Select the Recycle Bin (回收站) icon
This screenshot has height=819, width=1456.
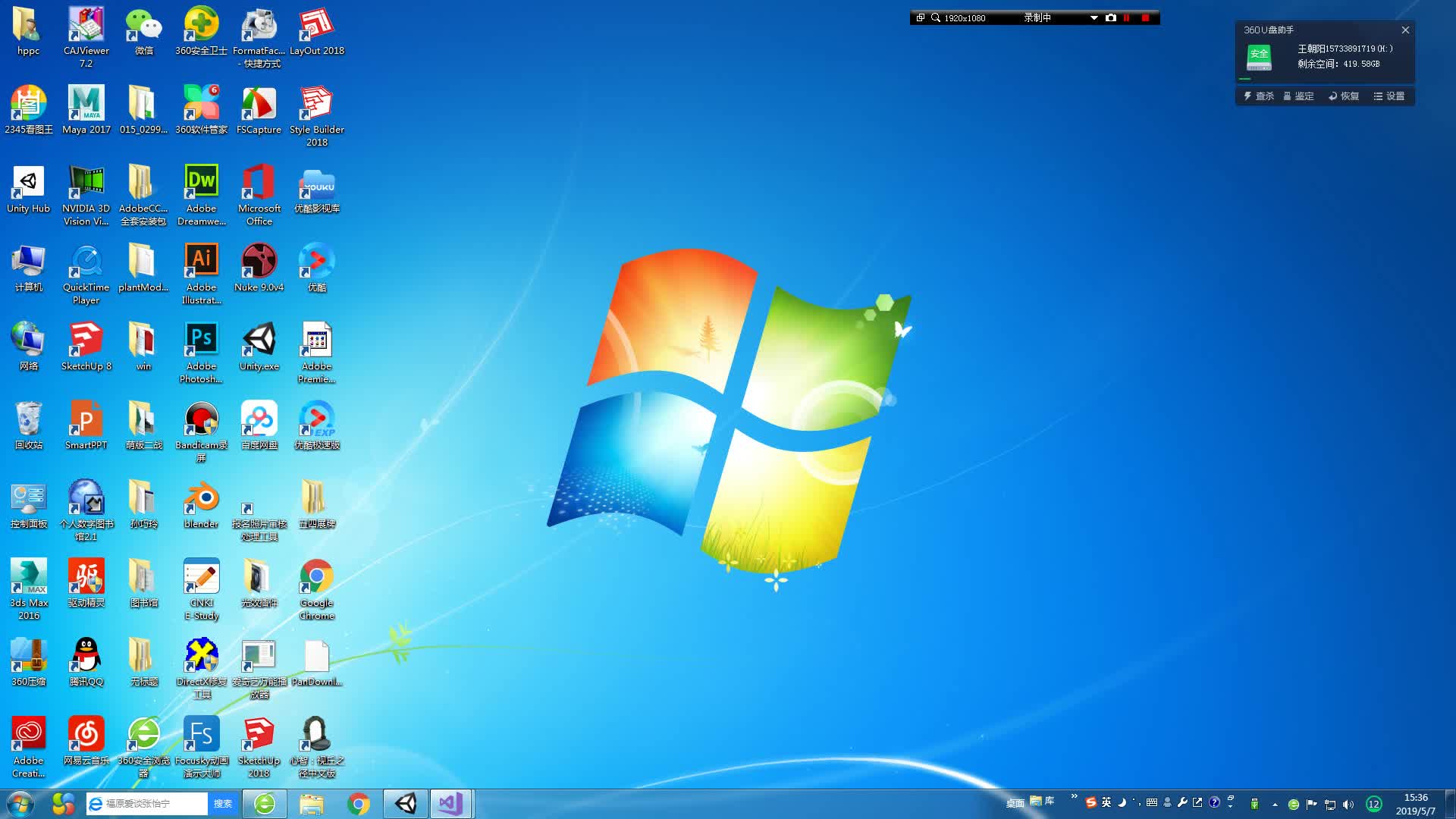click(28, 426)
